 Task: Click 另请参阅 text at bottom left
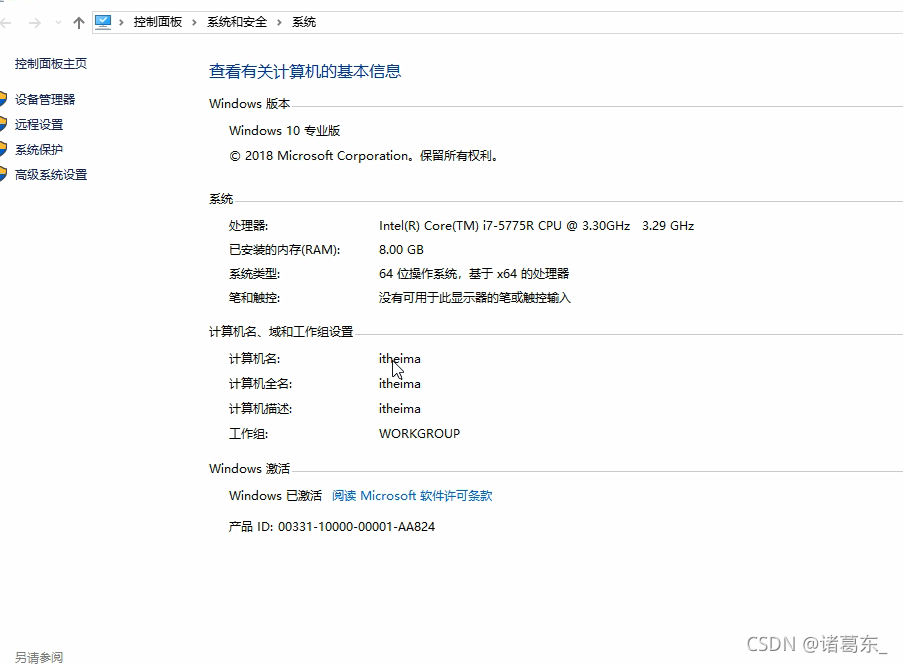tap(39, 657)
